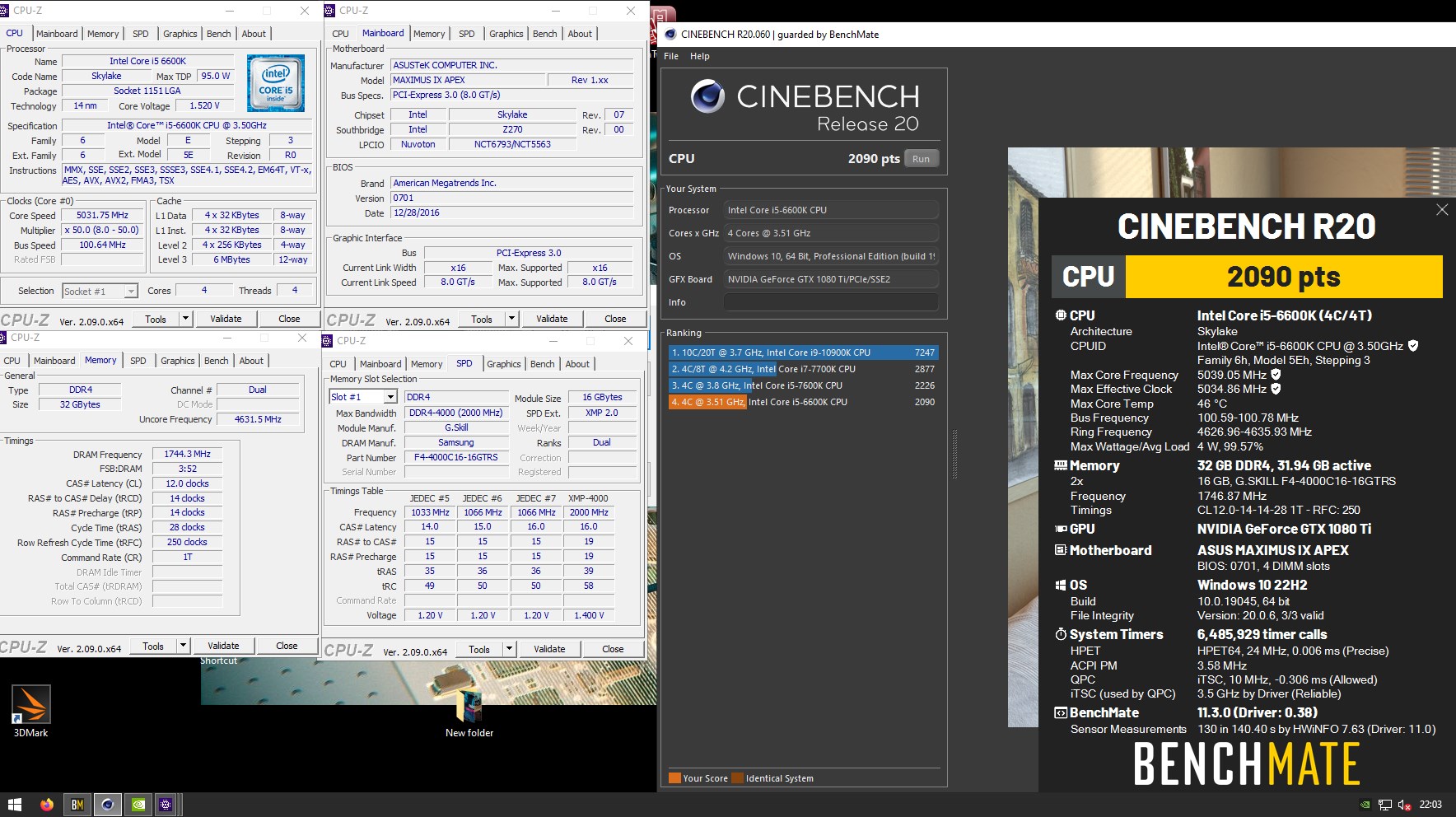Click the Identical System legend swatch
Viewport: 1456px width, 817px height.
click(737, 778)
